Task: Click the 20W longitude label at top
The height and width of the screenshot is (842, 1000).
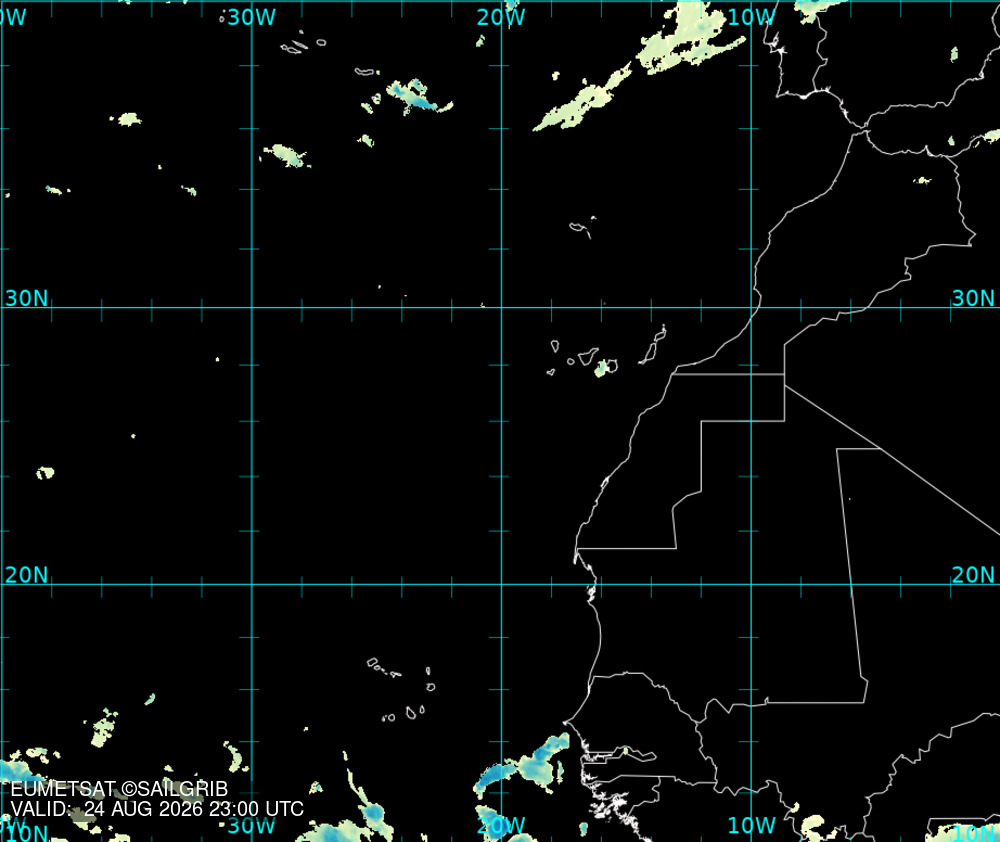Action: (501, 18)
